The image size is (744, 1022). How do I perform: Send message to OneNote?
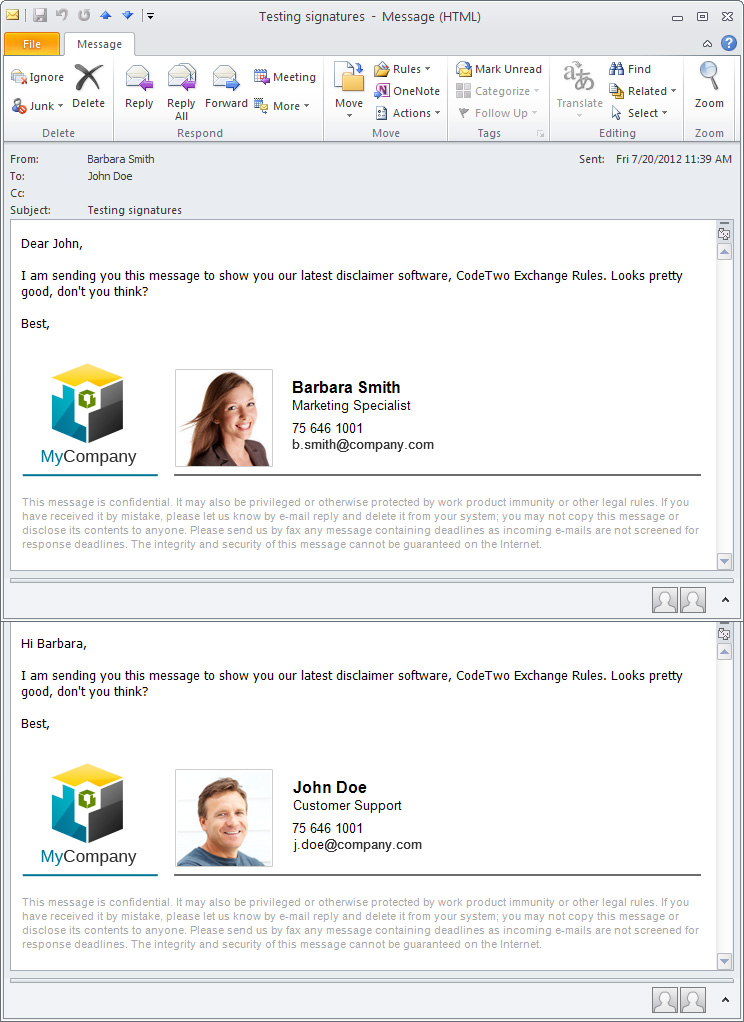click(407, 91)
